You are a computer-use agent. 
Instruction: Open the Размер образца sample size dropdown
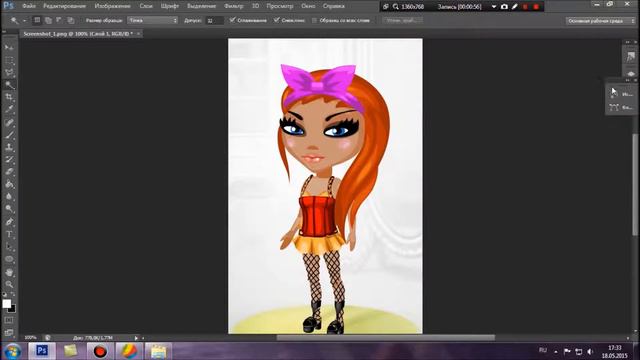click(153, 20)
